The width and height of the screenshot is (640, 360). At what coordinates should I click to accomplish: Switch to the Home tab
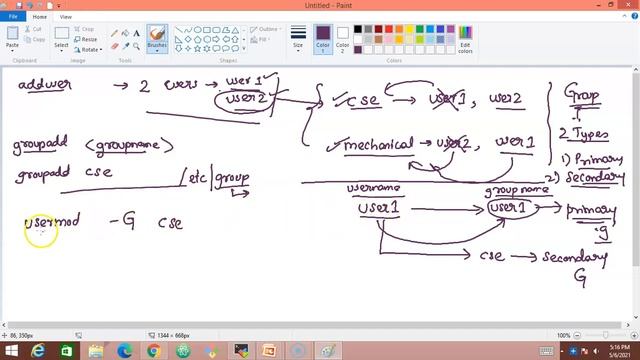(x=40, y=17)
